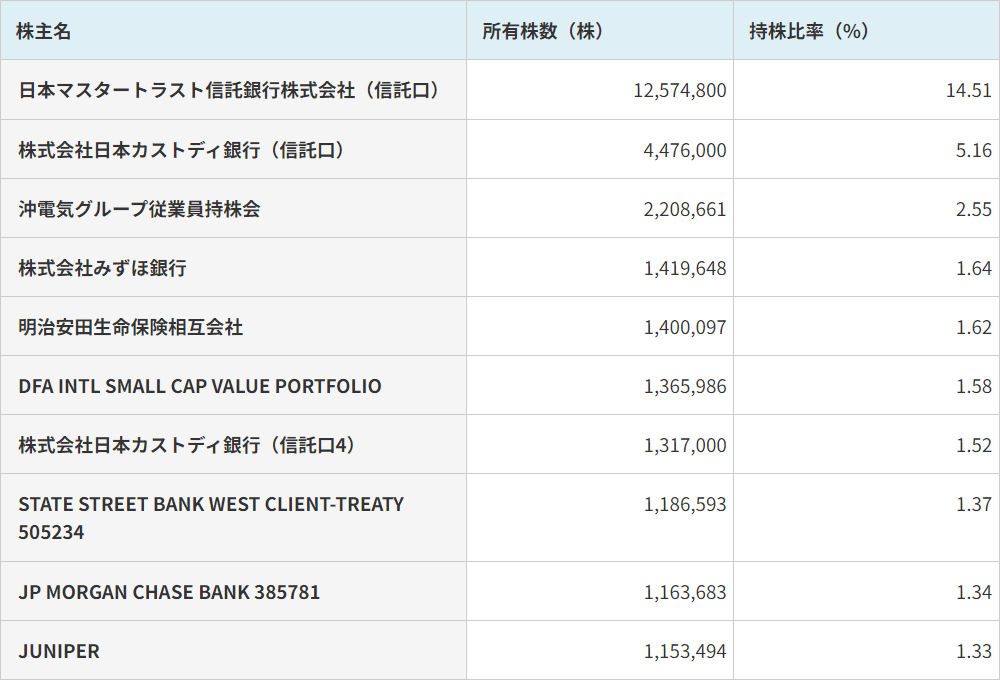
Task: Click the ratio value 1.62
Action: [x=973, y=327]
